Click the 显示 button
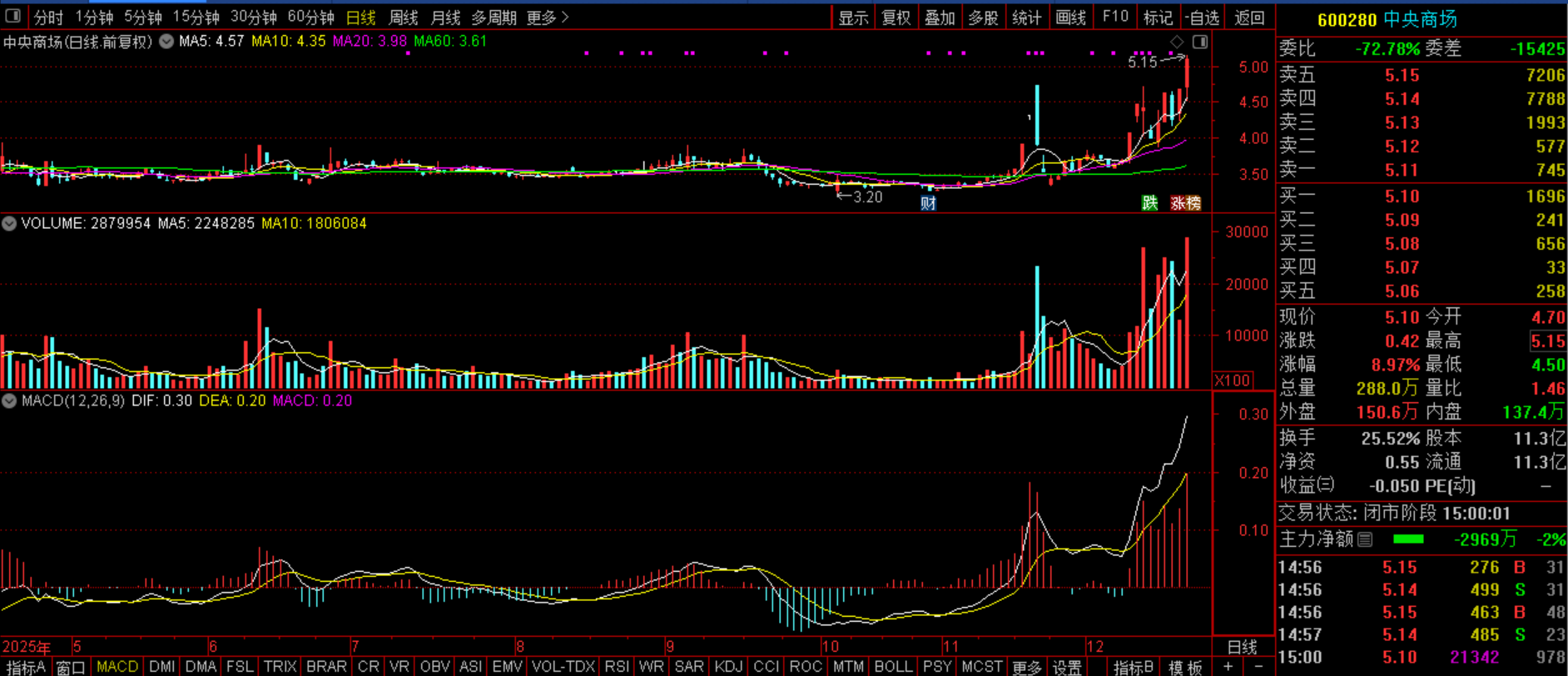The height and width of the screenshot is (676, 1568). point(853,17)
